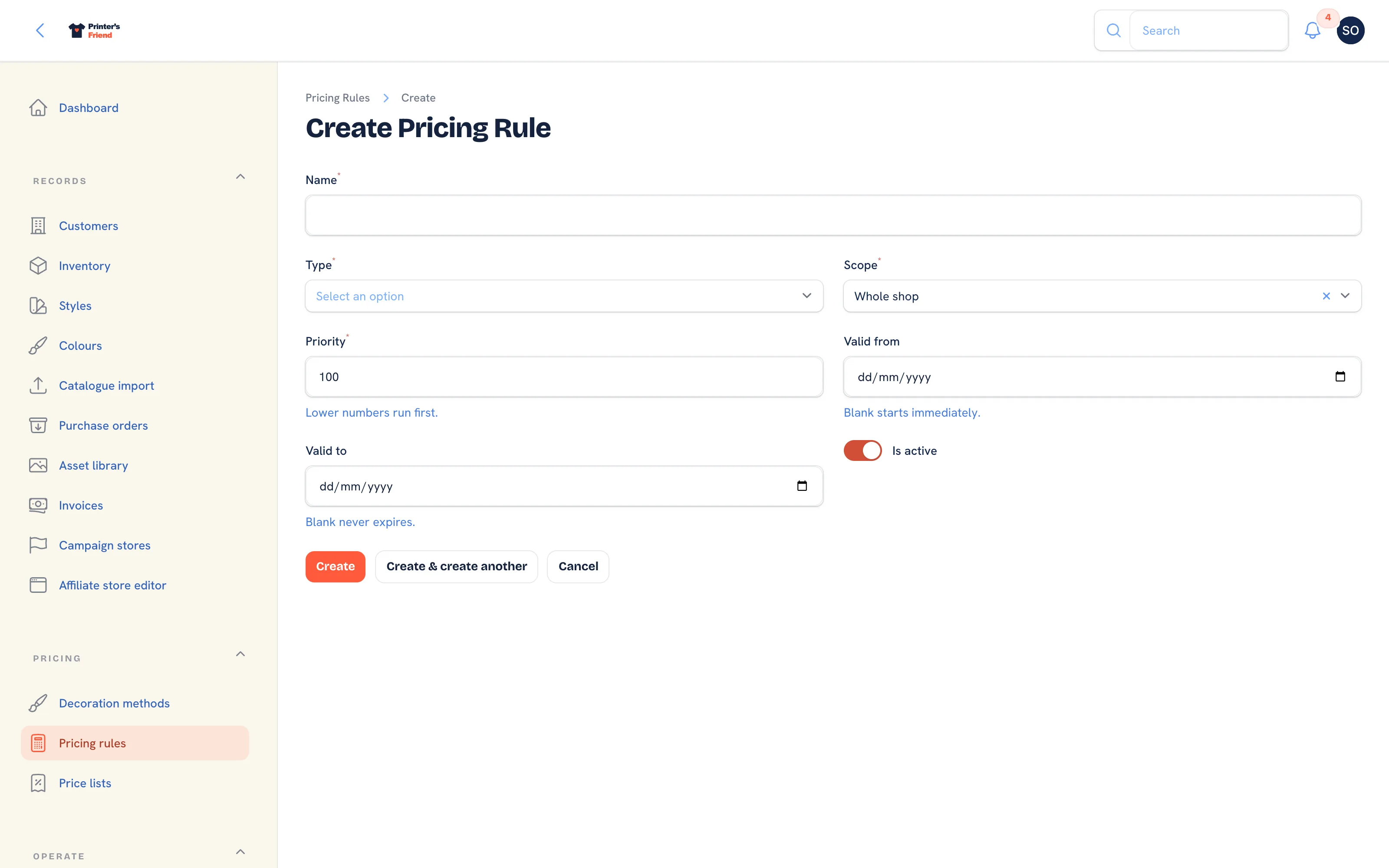The height and width of the screenshot is (868, 1389).
Task: Open the Printer's Friend logo home link
Action: pos(94,30)
